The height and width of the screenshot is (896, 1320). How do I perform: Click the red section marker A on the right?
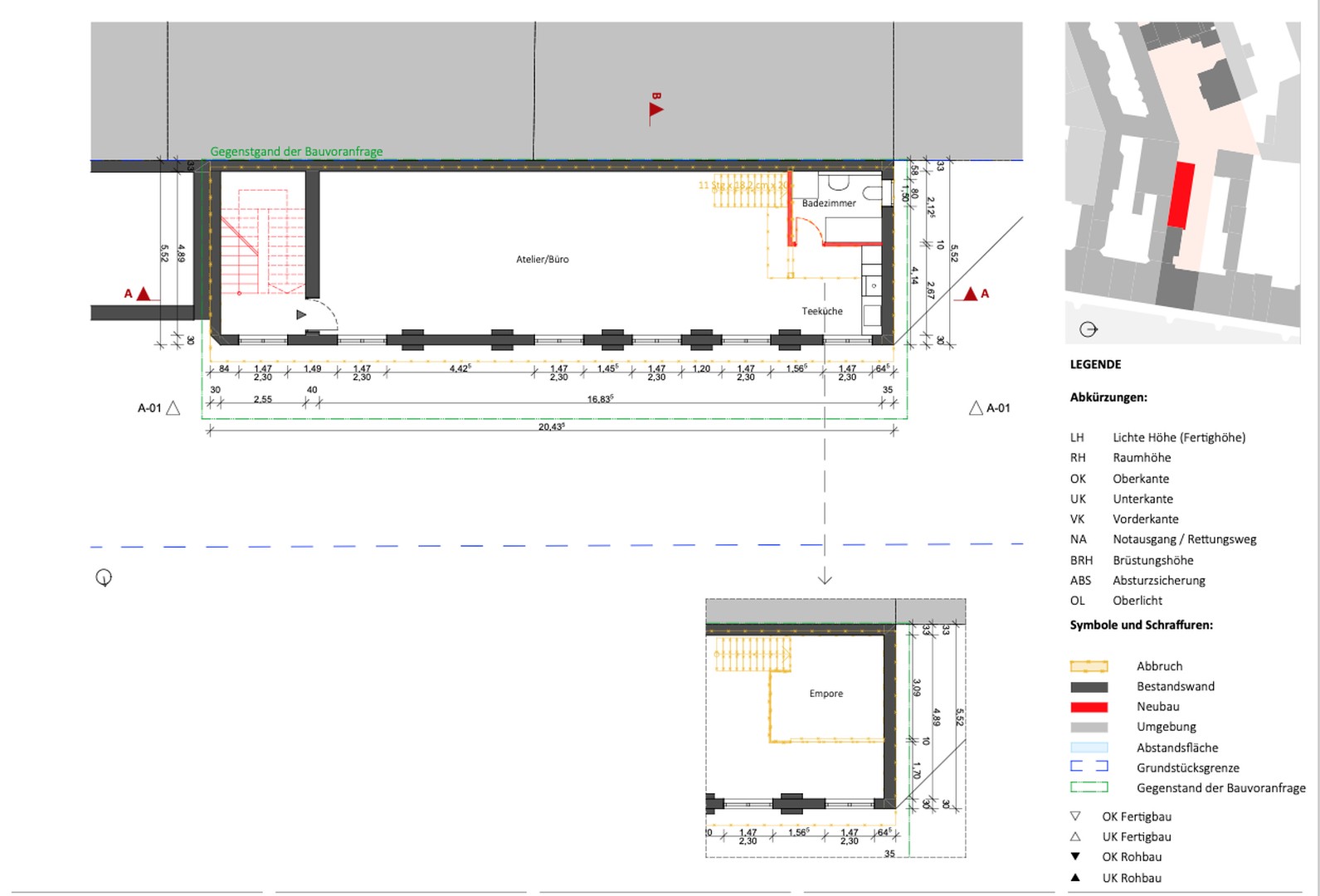pos(970,294)
